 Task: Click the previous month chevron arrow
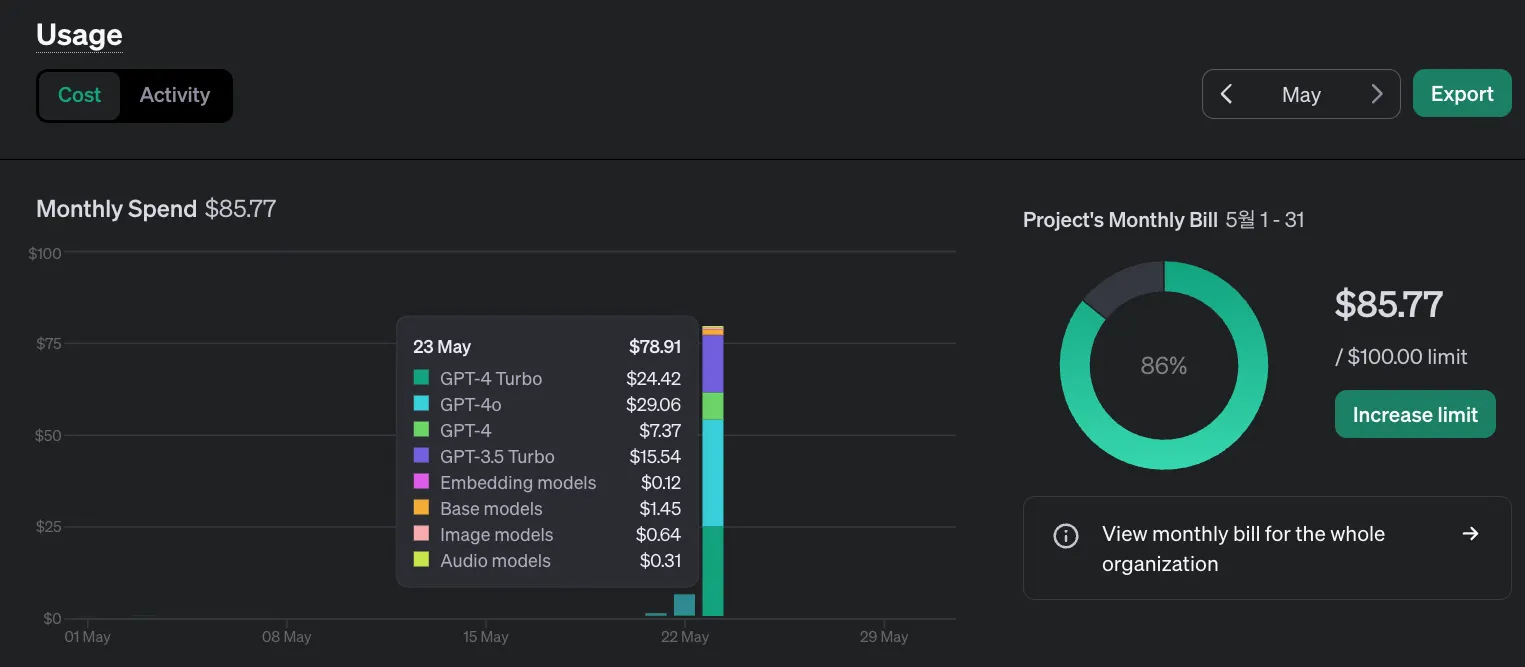pyautogui.click(x=1227, y=94)
